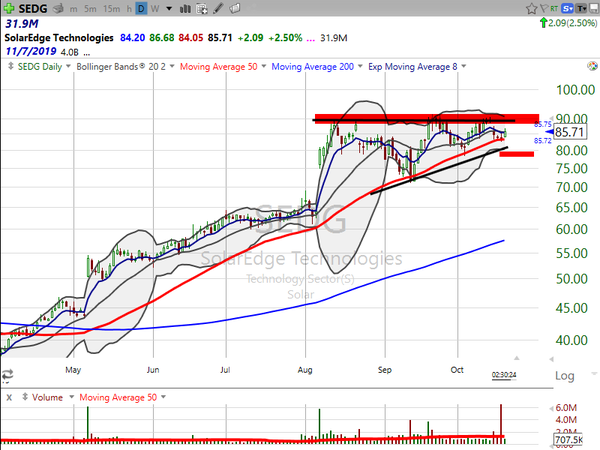
Task: Click the low price 84.05
Action: [191, 38]
